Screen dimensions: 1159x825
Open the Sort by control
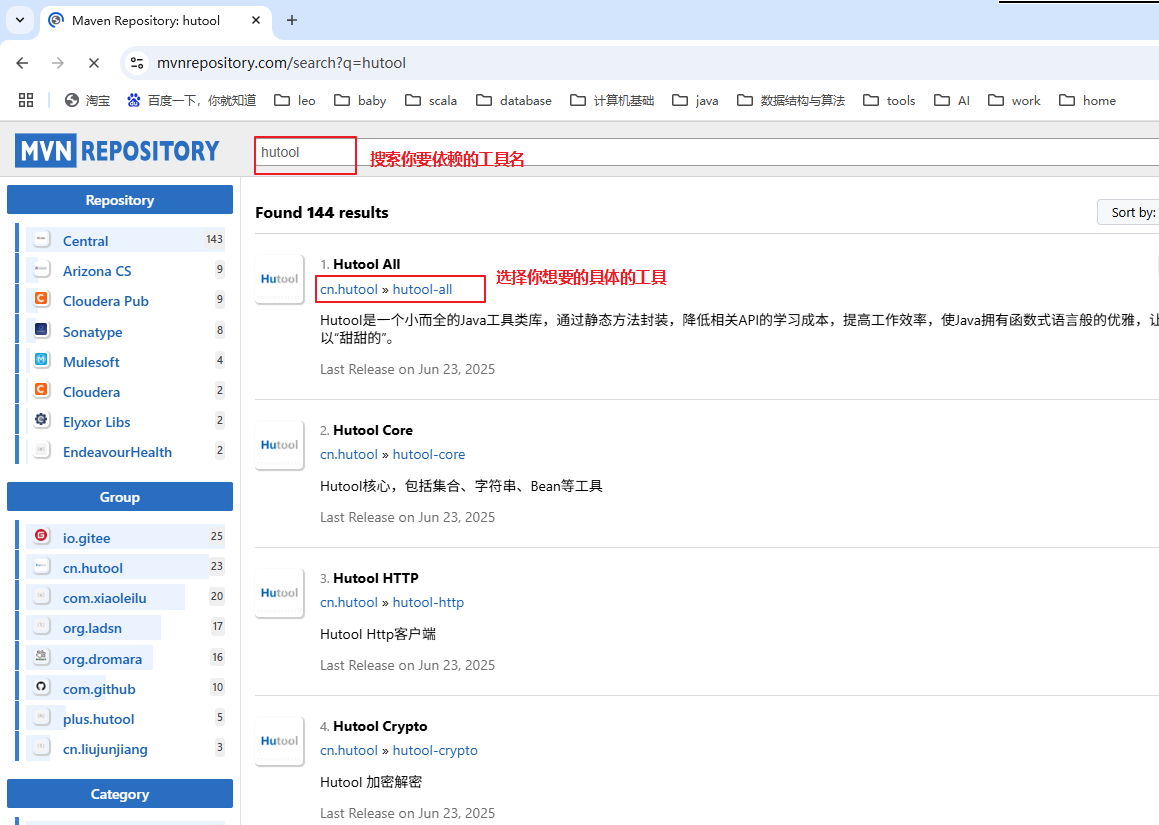point(1128,212)
